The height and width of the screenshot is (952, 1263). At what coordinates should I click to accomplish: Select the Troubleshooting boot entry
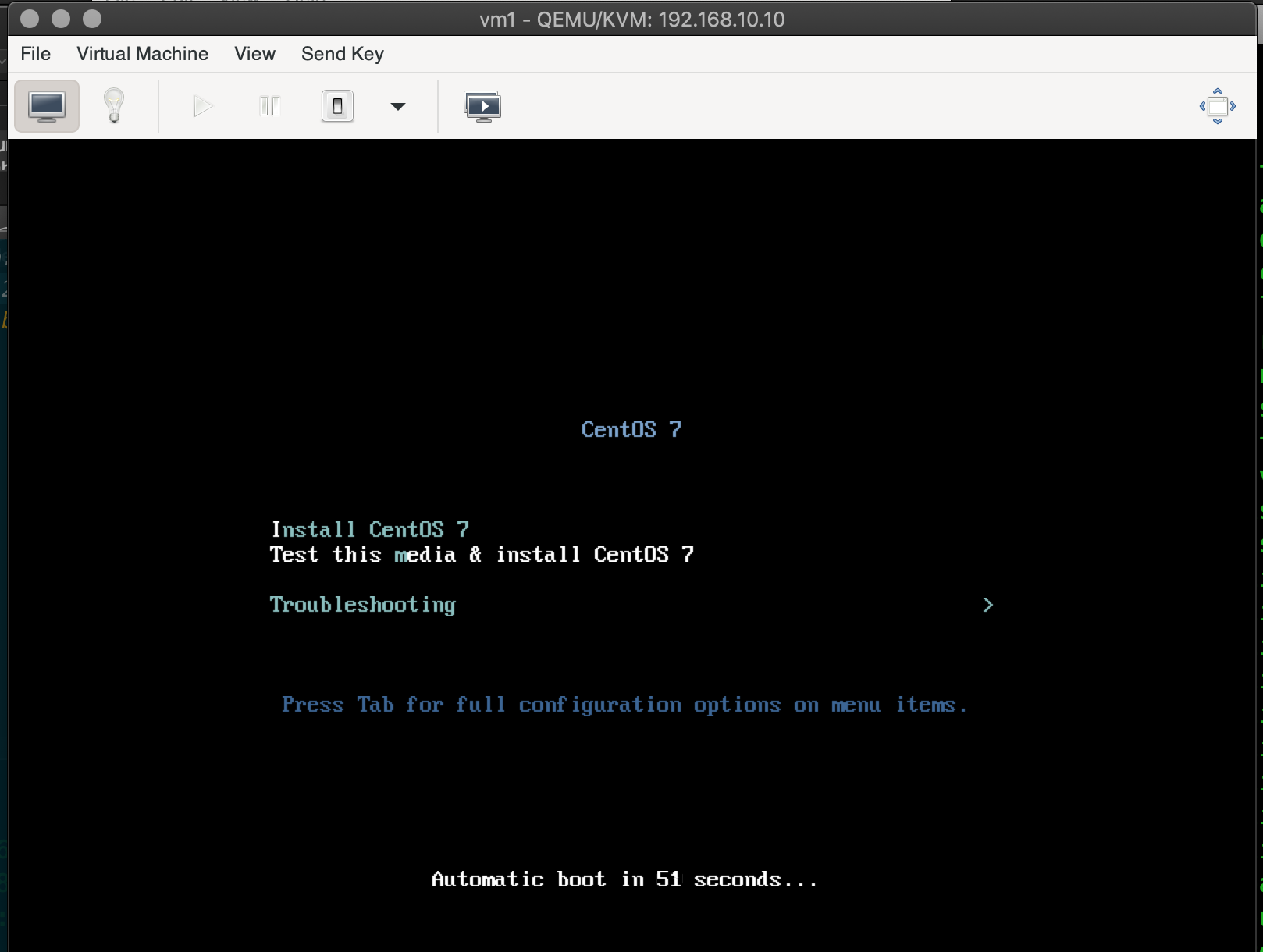tap(363, 605)
